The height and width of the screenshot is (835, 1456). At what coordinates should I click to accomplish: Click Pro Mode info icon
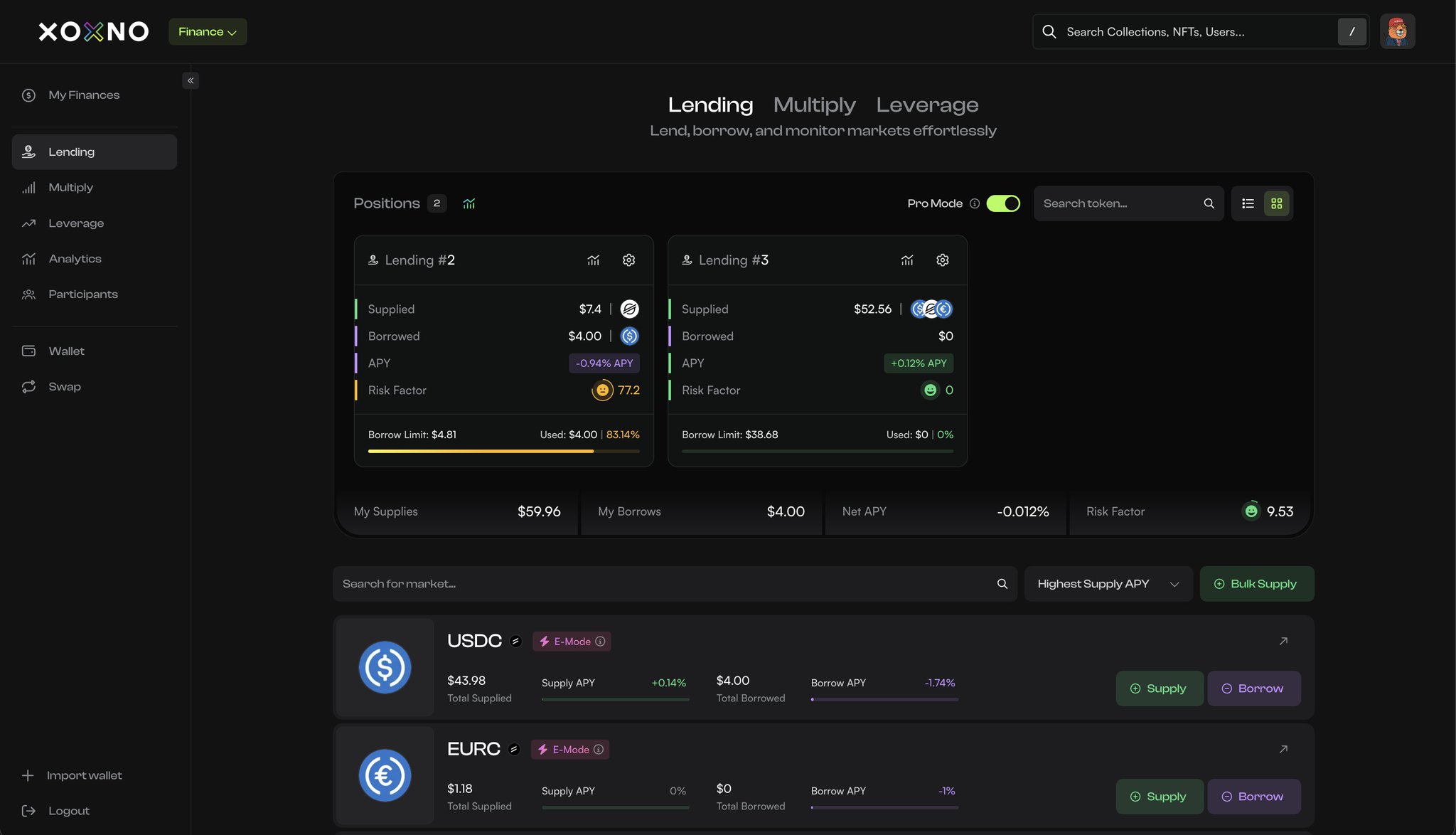coord(975,204)
